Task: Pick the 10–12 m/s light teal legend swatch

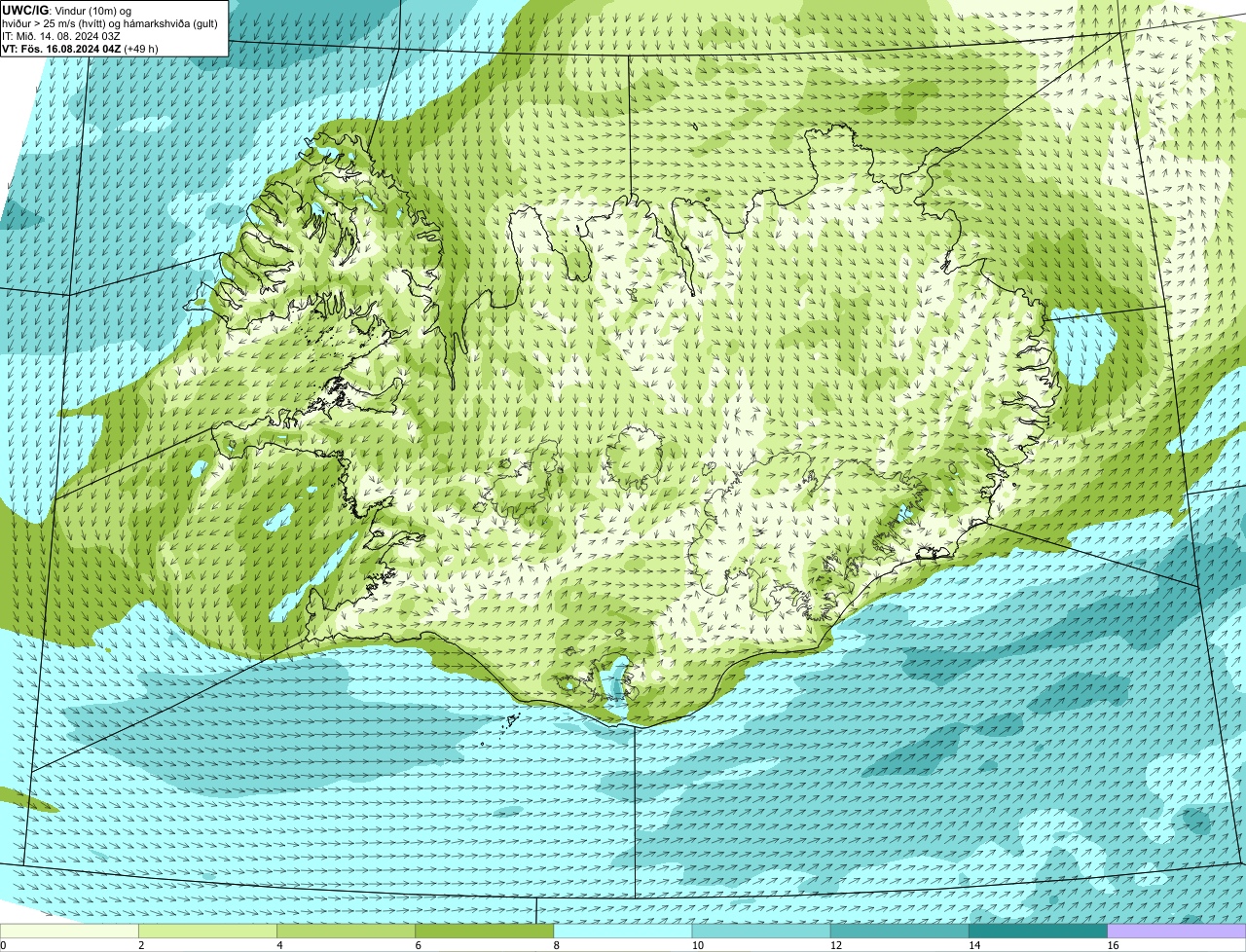Action: tap(761, 932)
